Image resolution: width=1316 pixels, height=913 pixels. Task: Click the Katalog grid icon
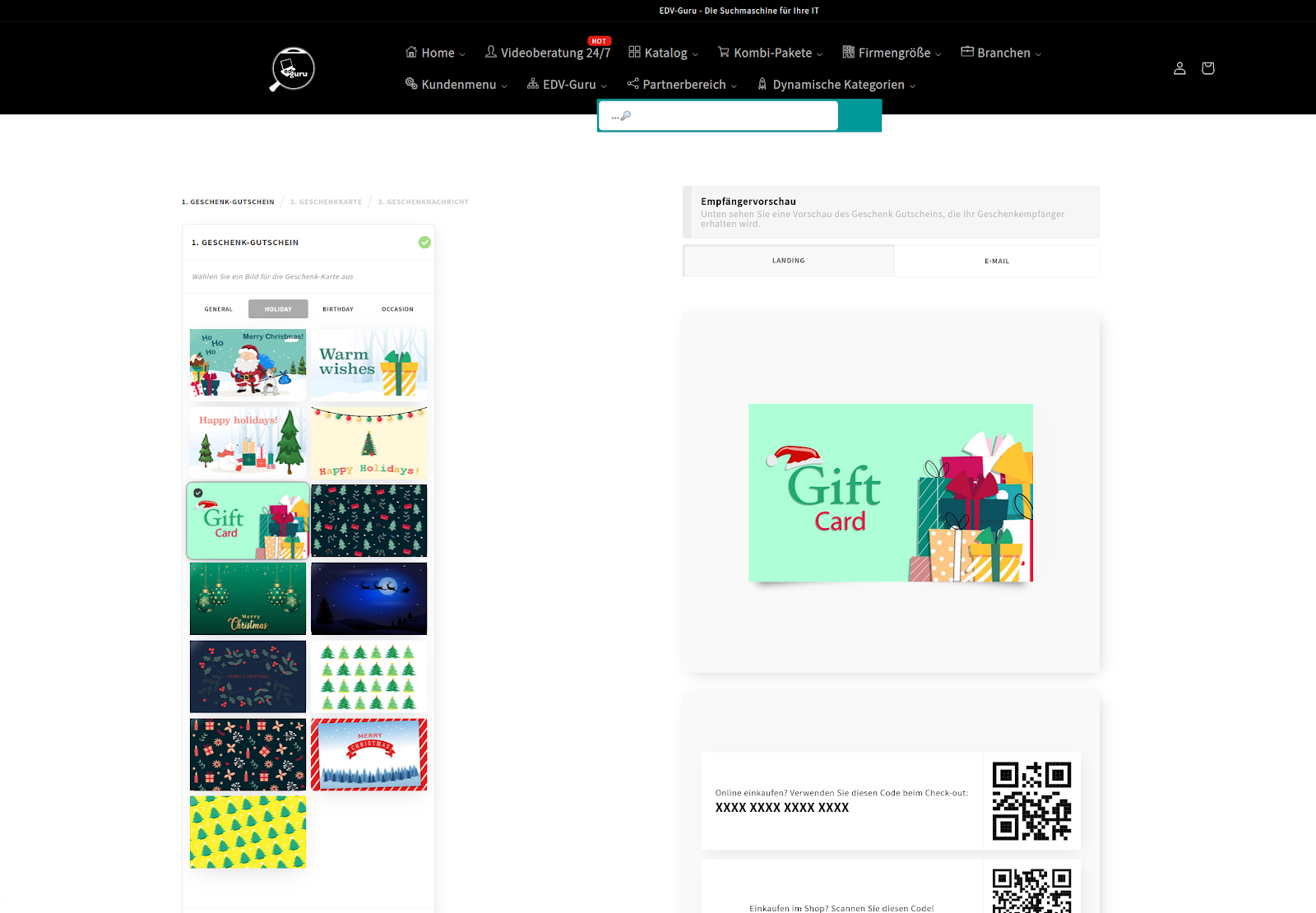tap(634, 52)
